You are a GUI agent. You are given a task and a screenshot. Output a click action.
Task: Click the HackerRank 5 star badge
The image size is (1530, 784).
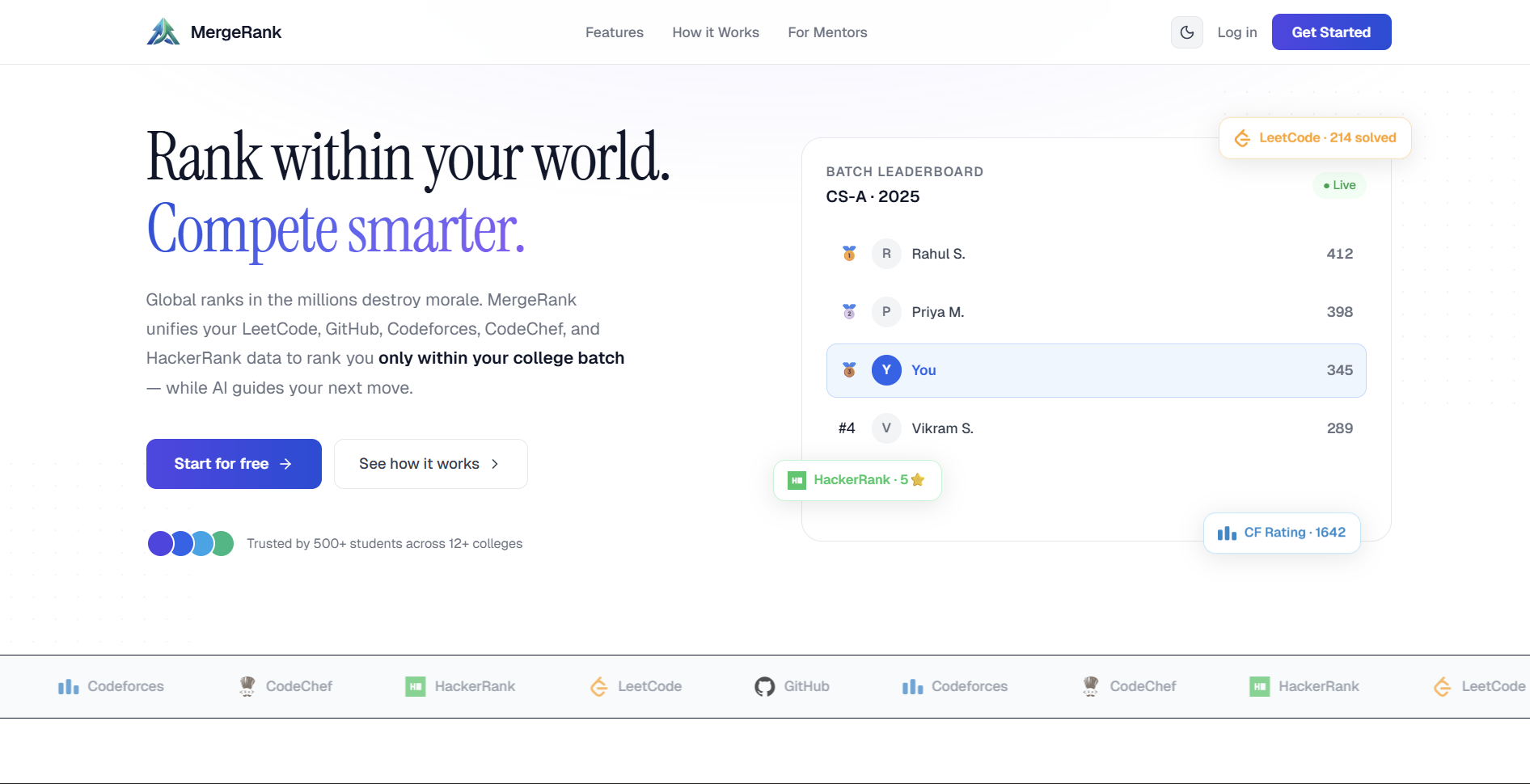coord(856,480)
